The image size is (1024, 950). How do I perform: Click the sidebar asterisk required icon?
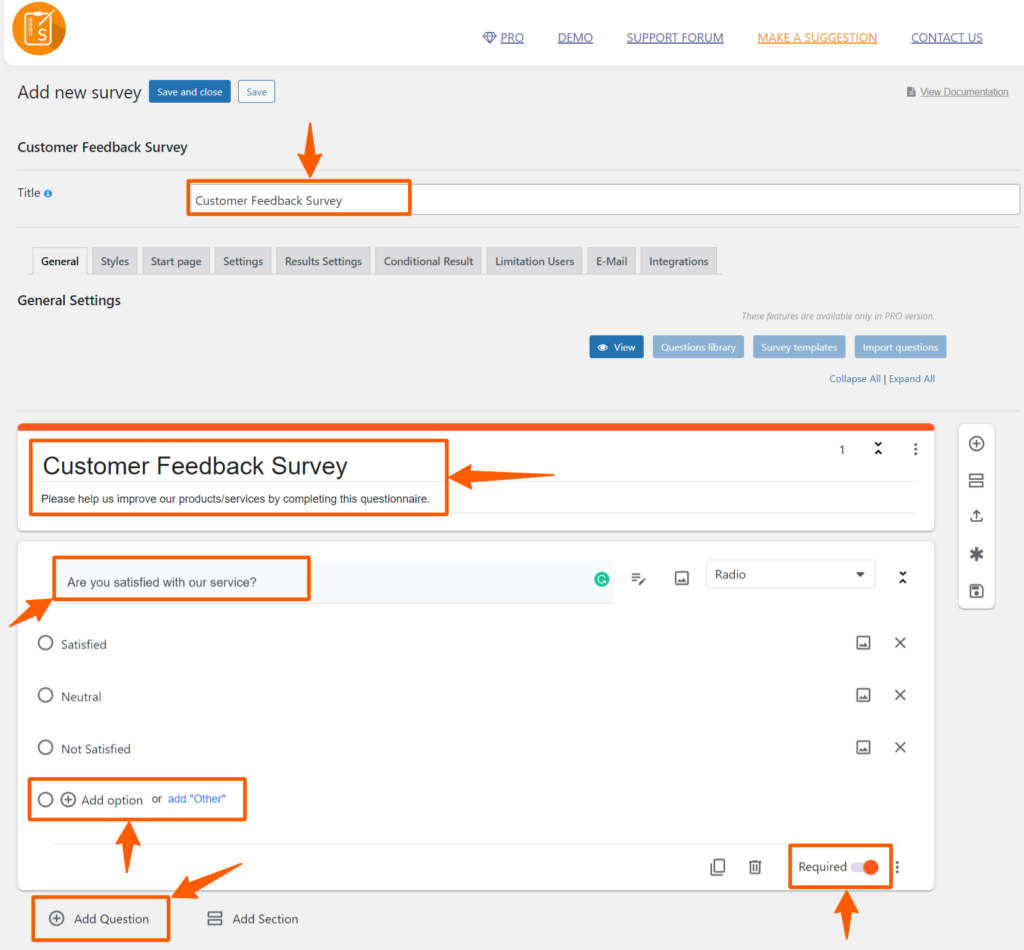976,554
